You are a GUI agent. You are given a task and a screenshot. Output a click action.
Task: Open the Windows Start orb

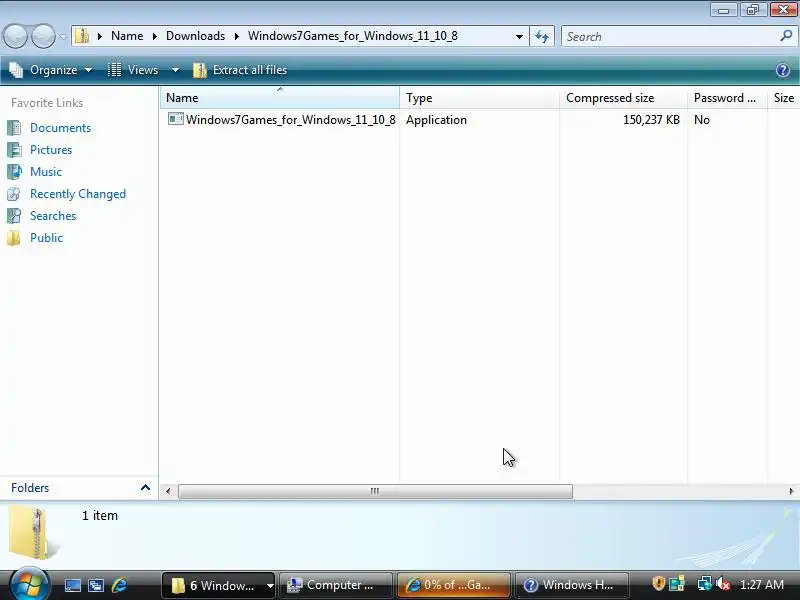(x=29, y=584)
